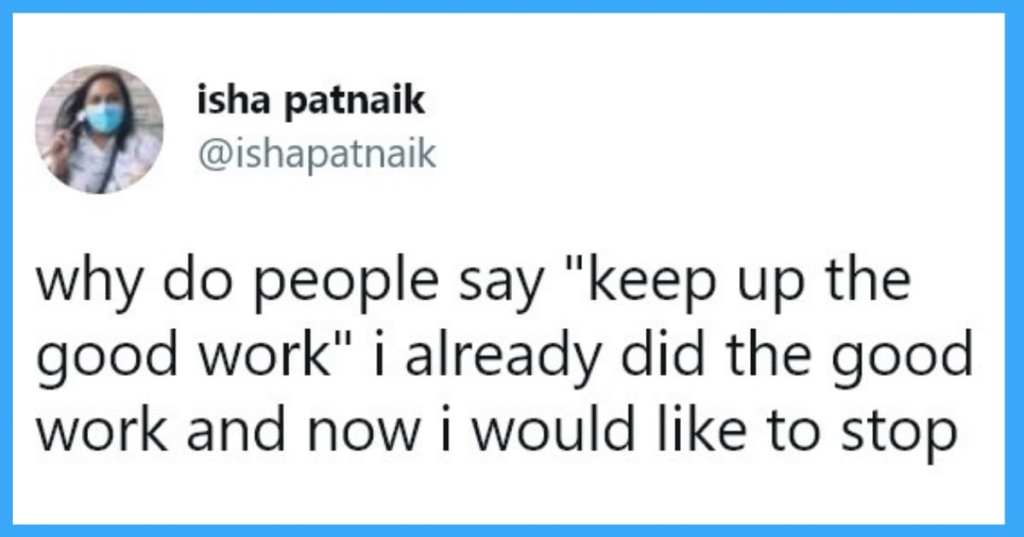1024x537 pixels.
Task: Open the @ishapatnaik handle link
Action: pos(317,154)
